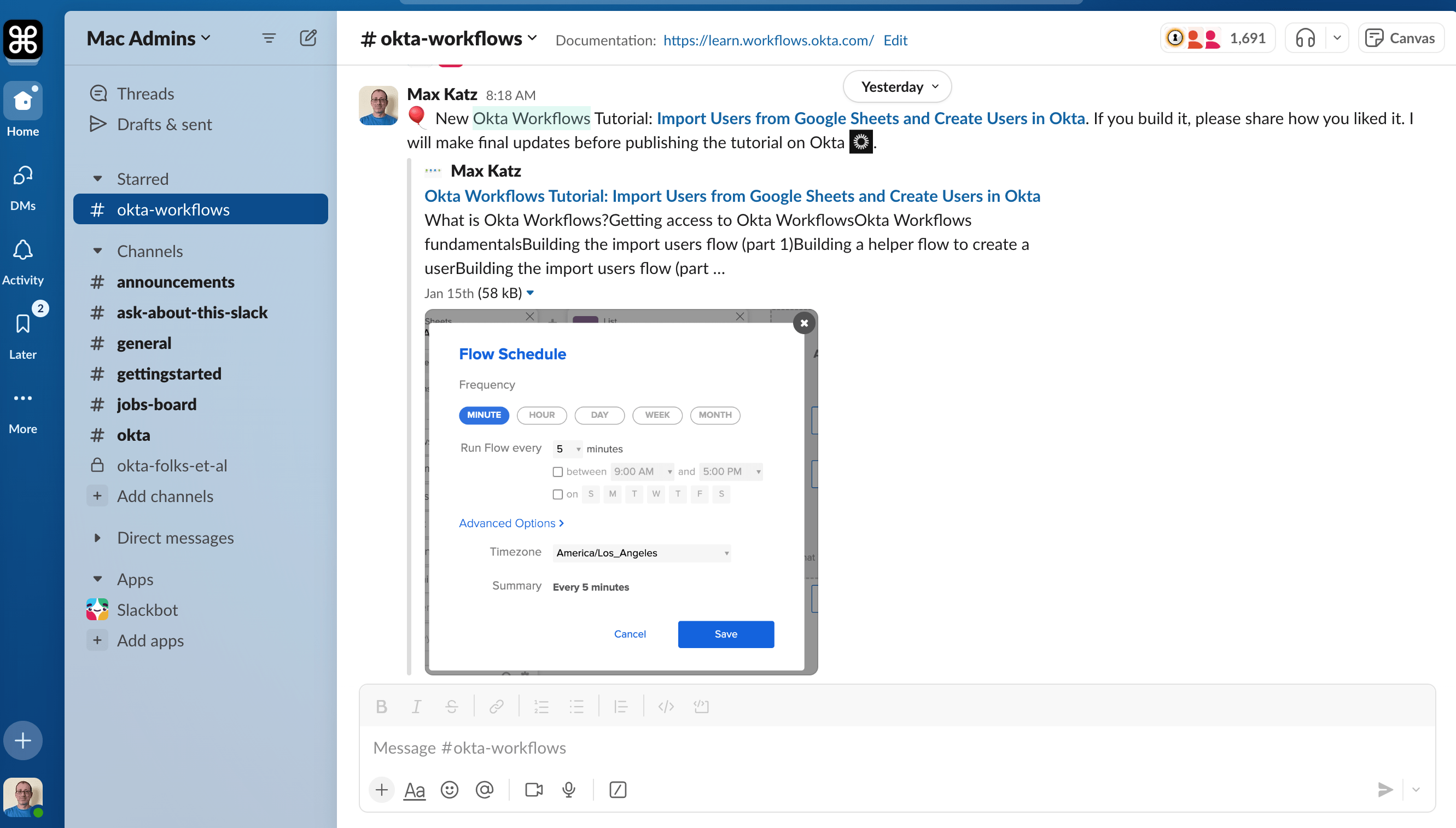Viewport: 1456px width, 828px height.
Task: Click the mention @ icon
Action: click(484, 789)
